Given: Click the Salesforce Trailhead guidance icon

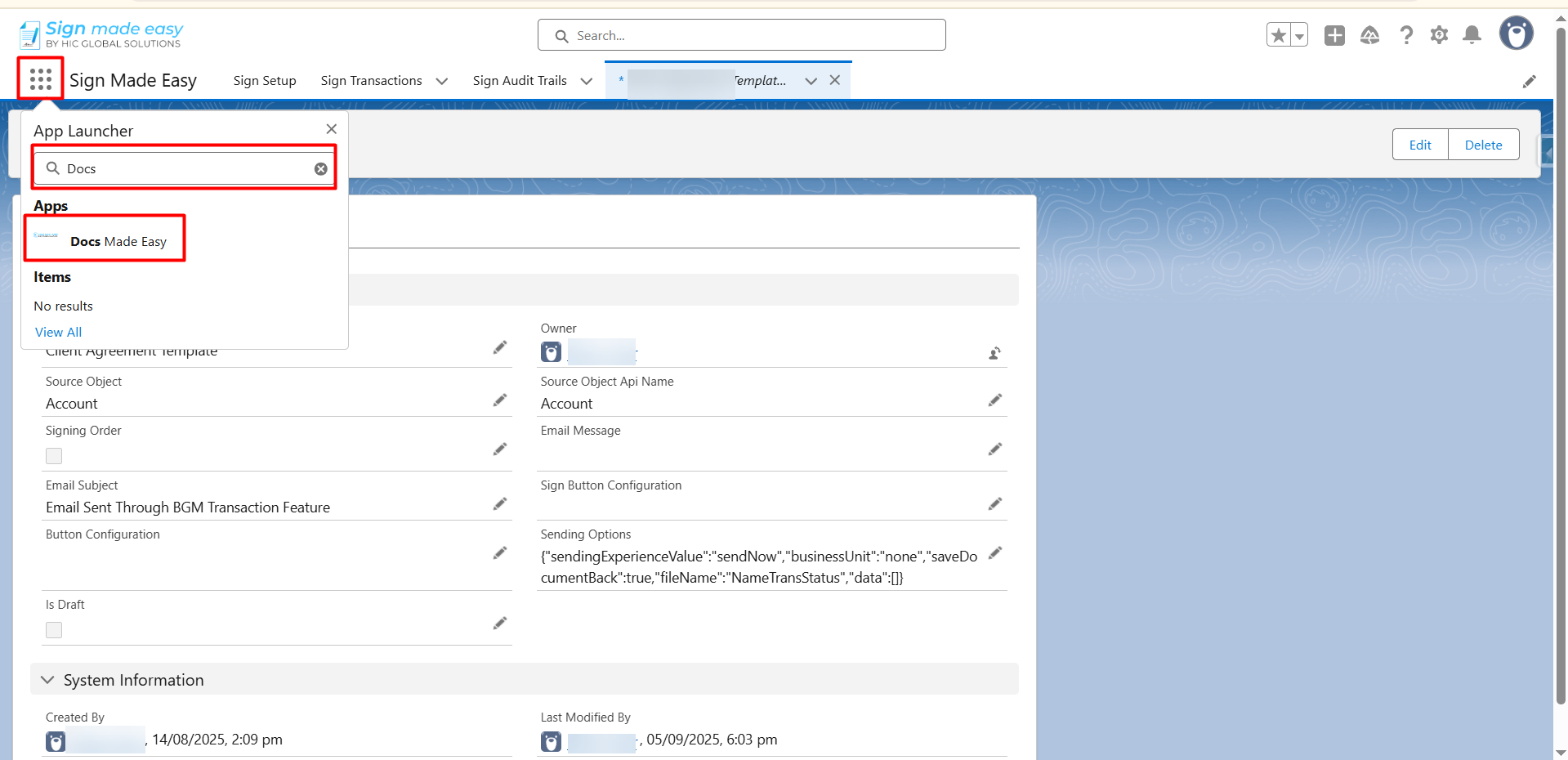Looking at the screenshot, I should (1370, 35).
